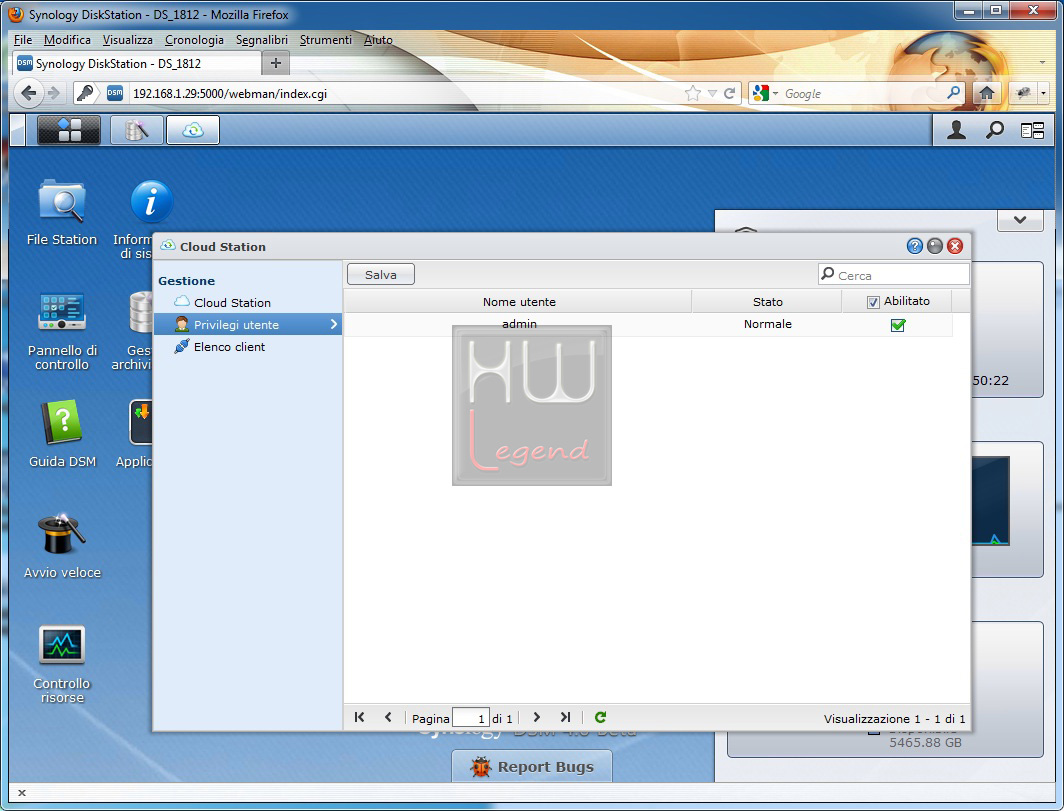Sort by Stato column header

(x=767, y=302)
